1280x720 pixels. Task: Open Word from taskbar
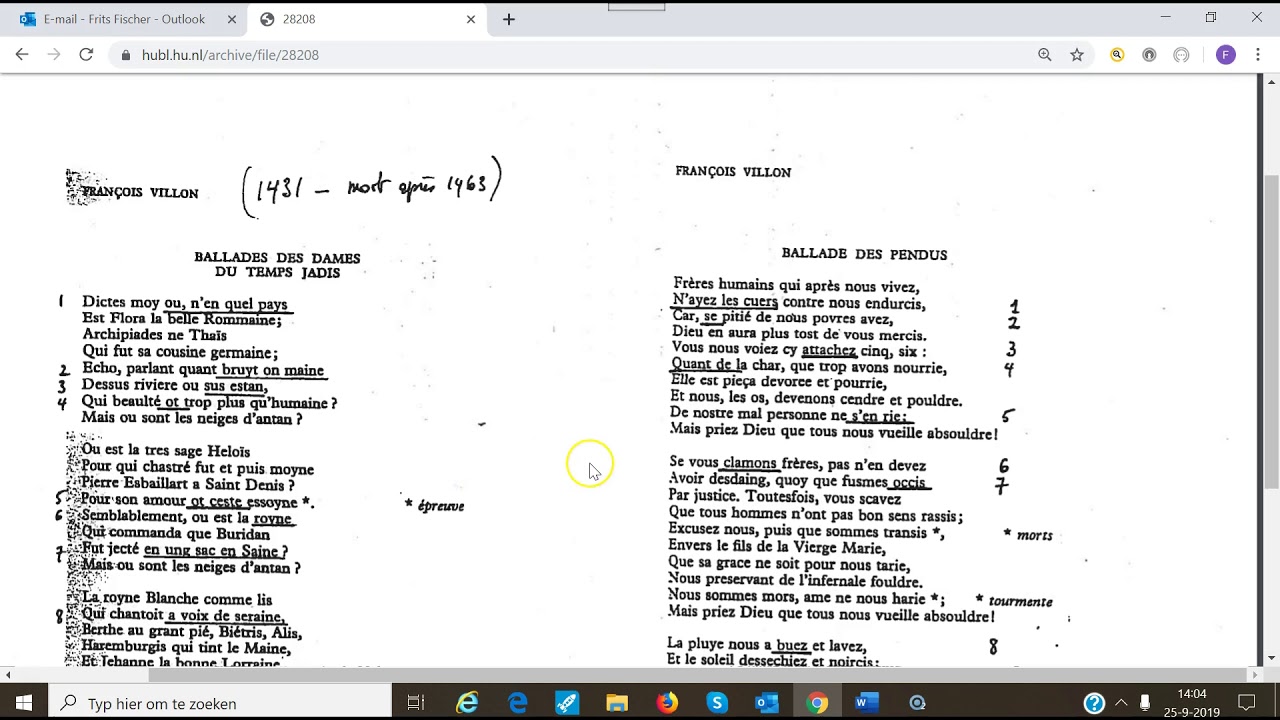[x=867, y=703]
